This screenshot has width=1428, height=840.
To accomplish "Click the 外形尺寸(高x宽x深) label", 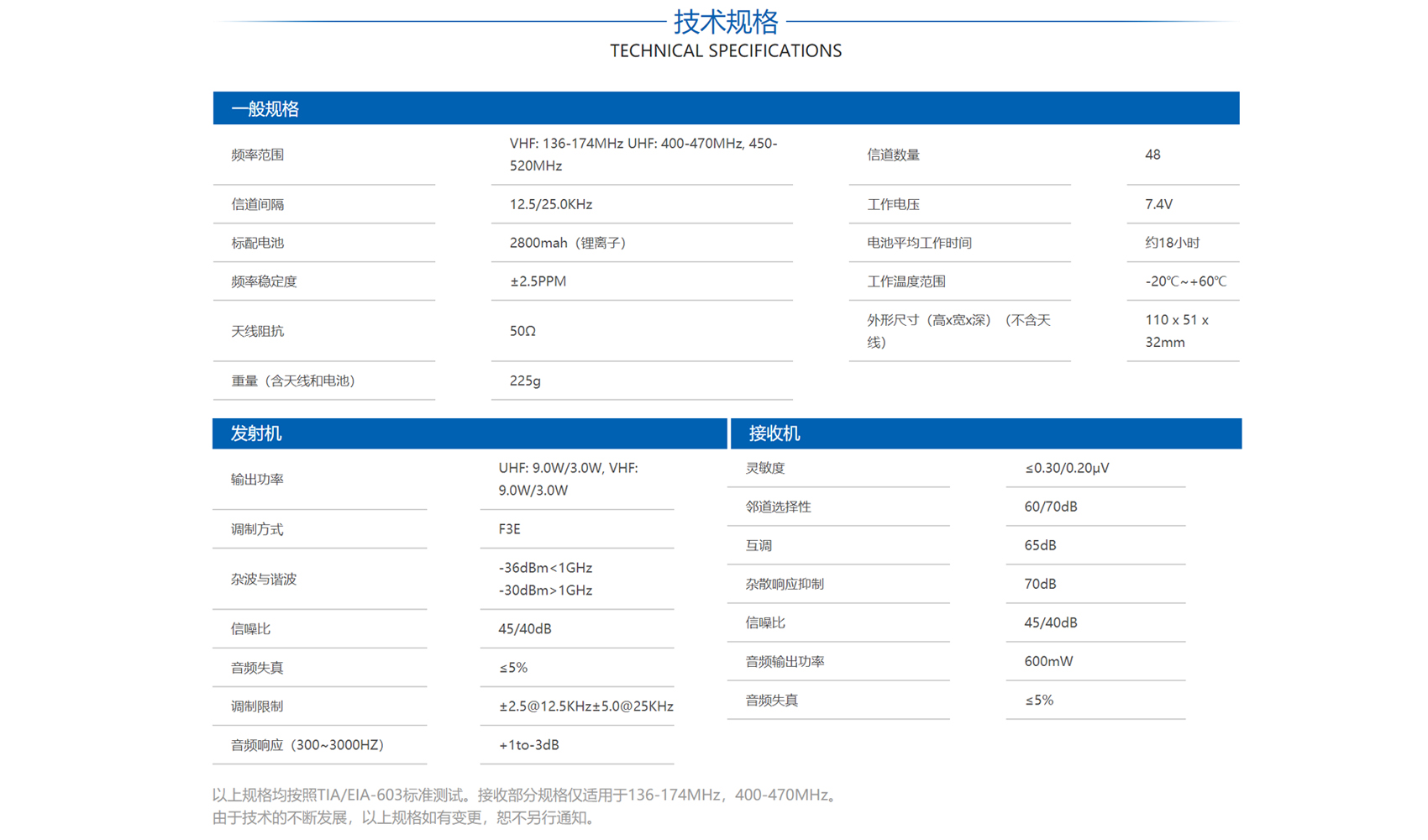I will point(958,331).
